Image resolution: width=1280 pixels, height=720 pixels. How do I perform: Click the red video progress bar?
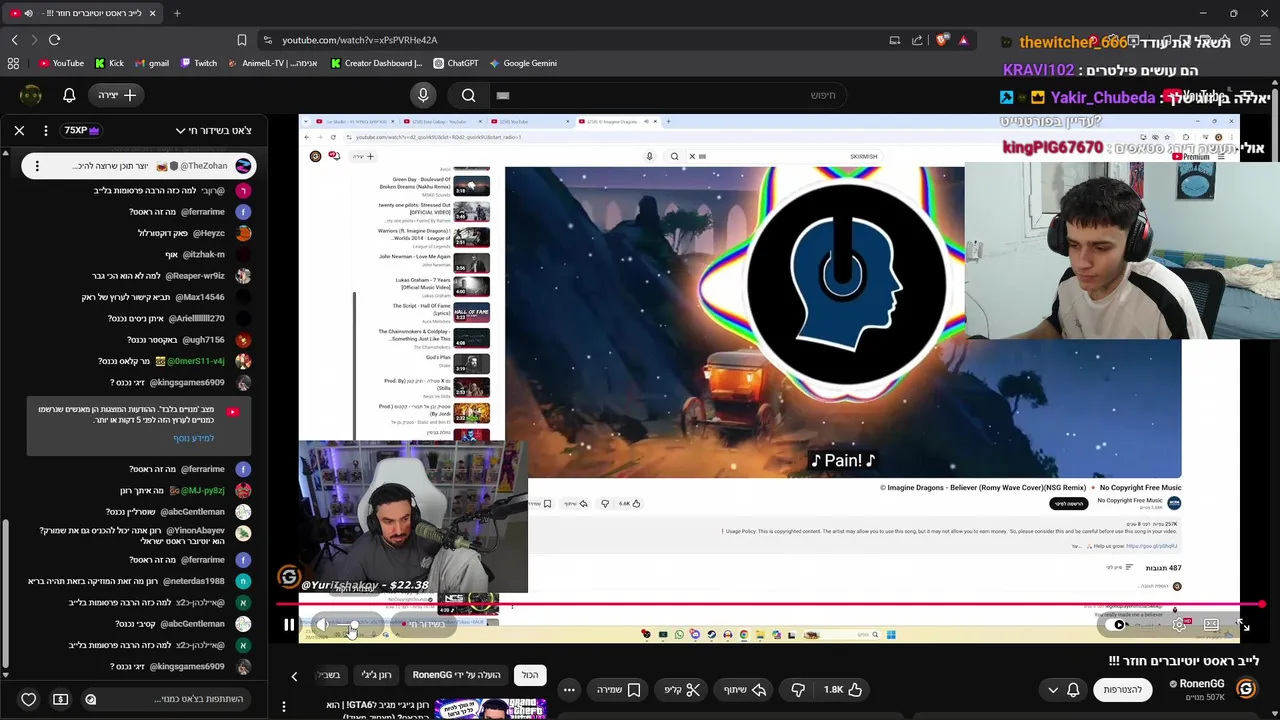coord(770,604)
